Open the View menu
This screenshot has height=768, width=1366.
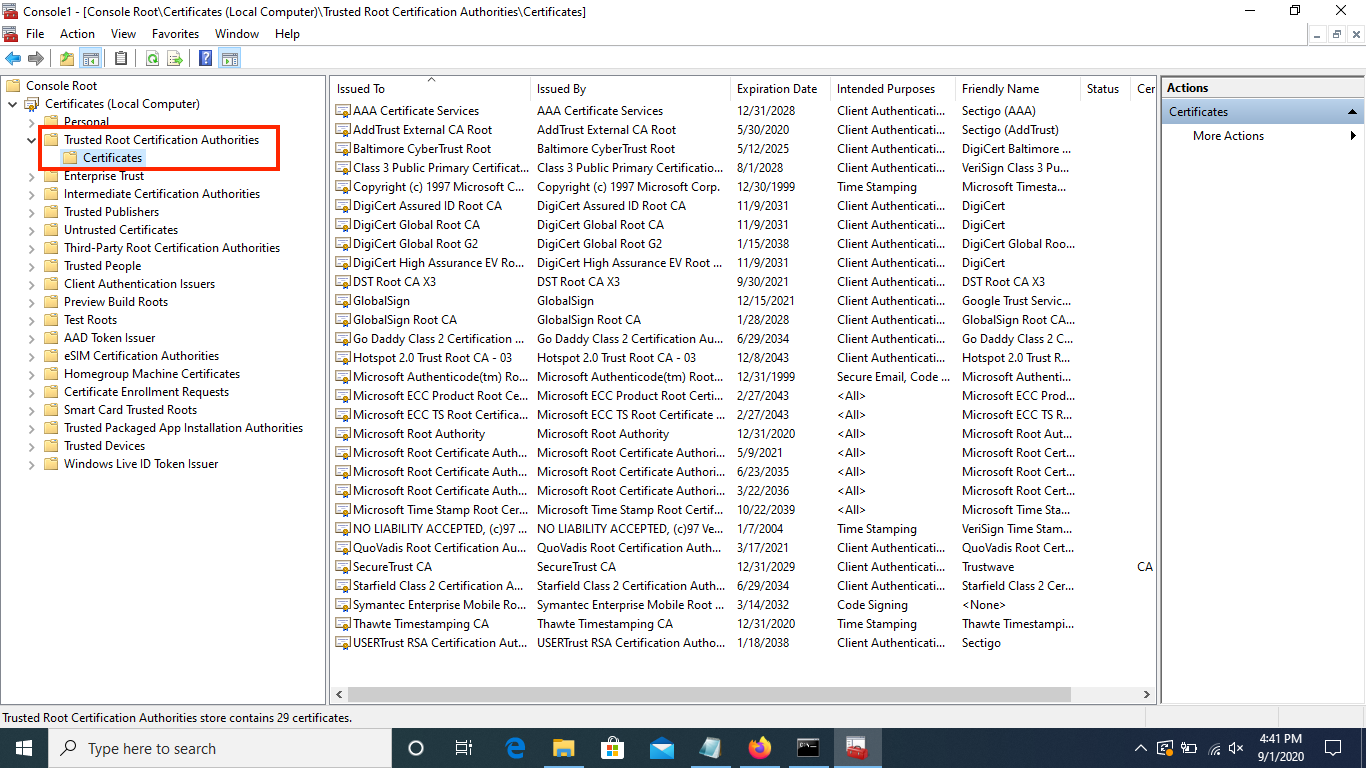pyautogui.click(x=123, y=33)
